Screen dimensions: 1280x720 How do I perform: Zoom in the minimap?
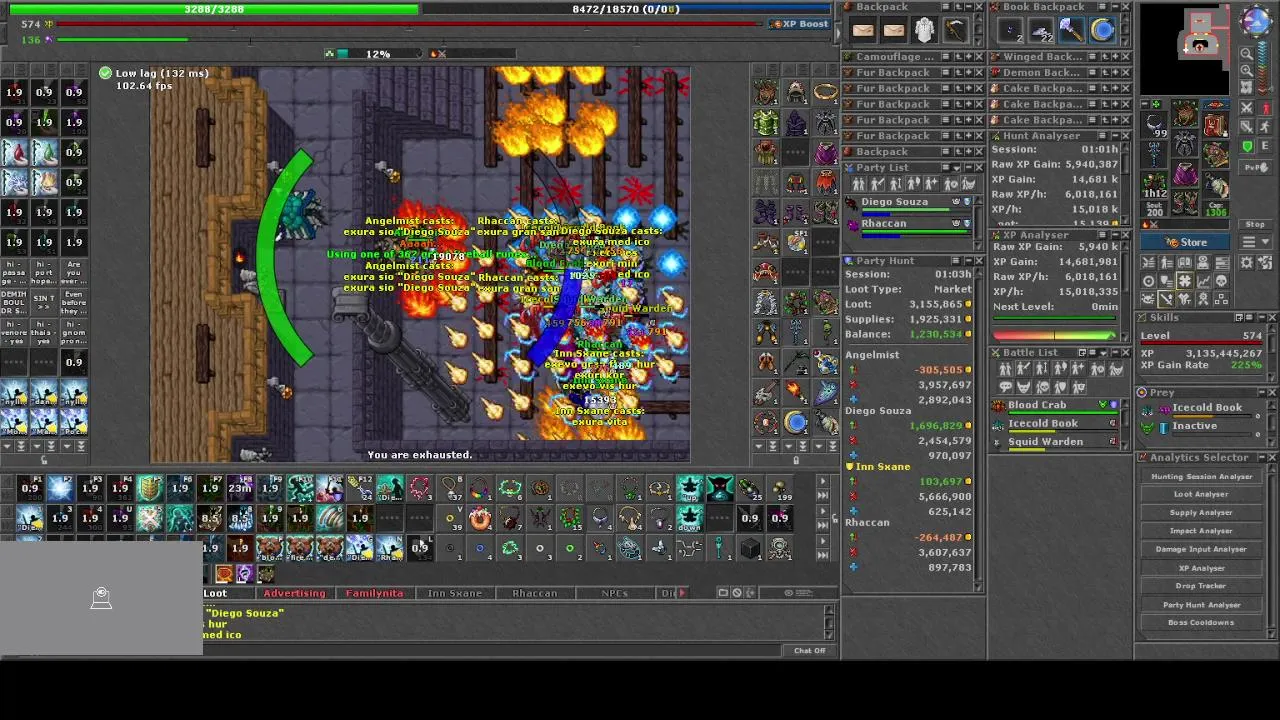click(1247, 70)
